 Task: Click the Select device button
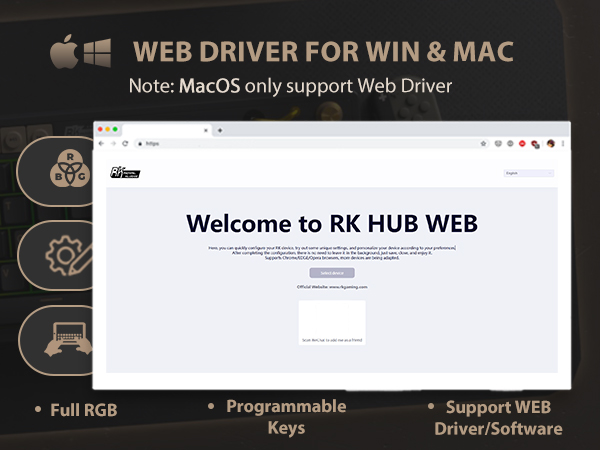(x=332, y=273)
